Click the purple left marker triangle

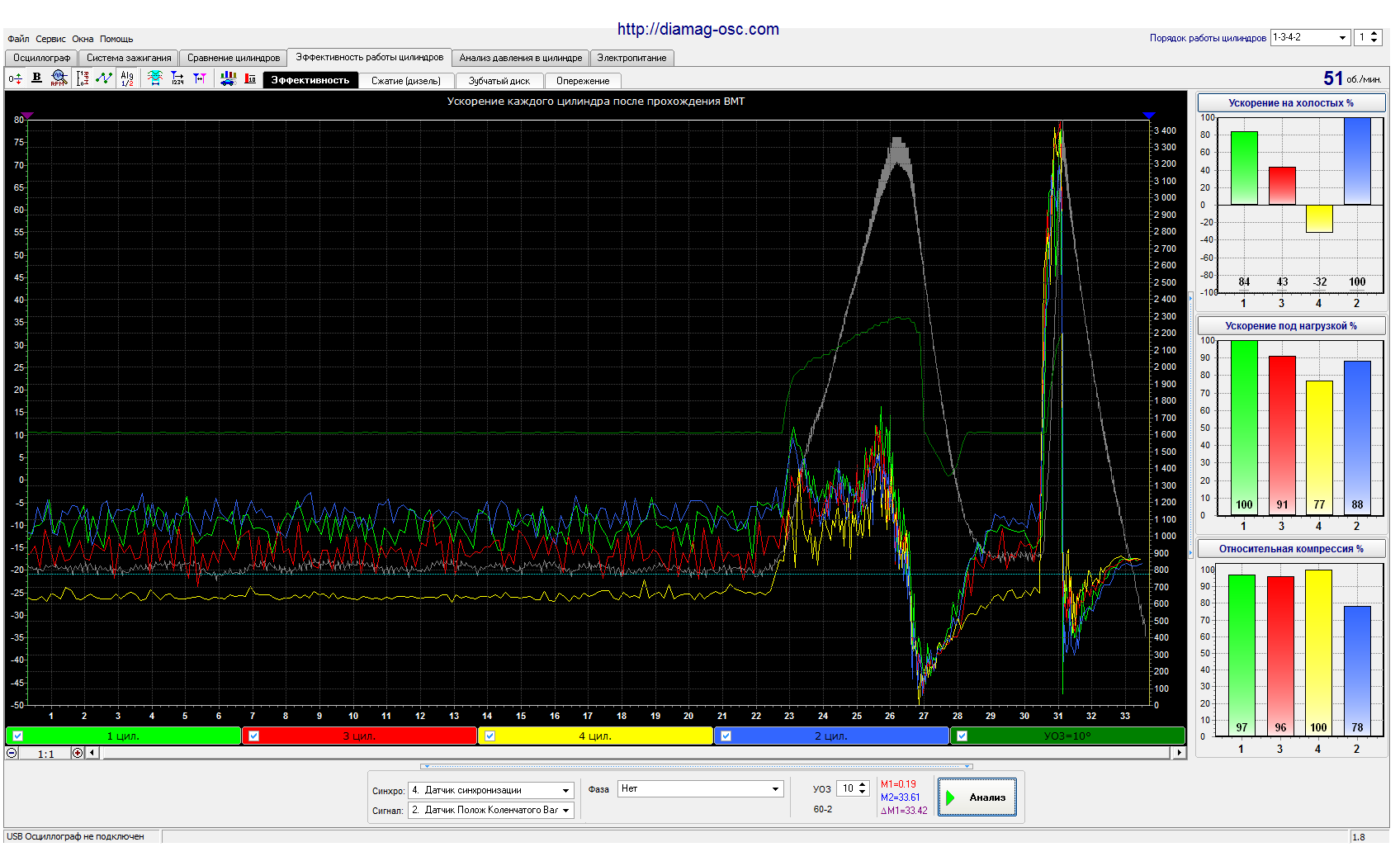click(27, 116)
